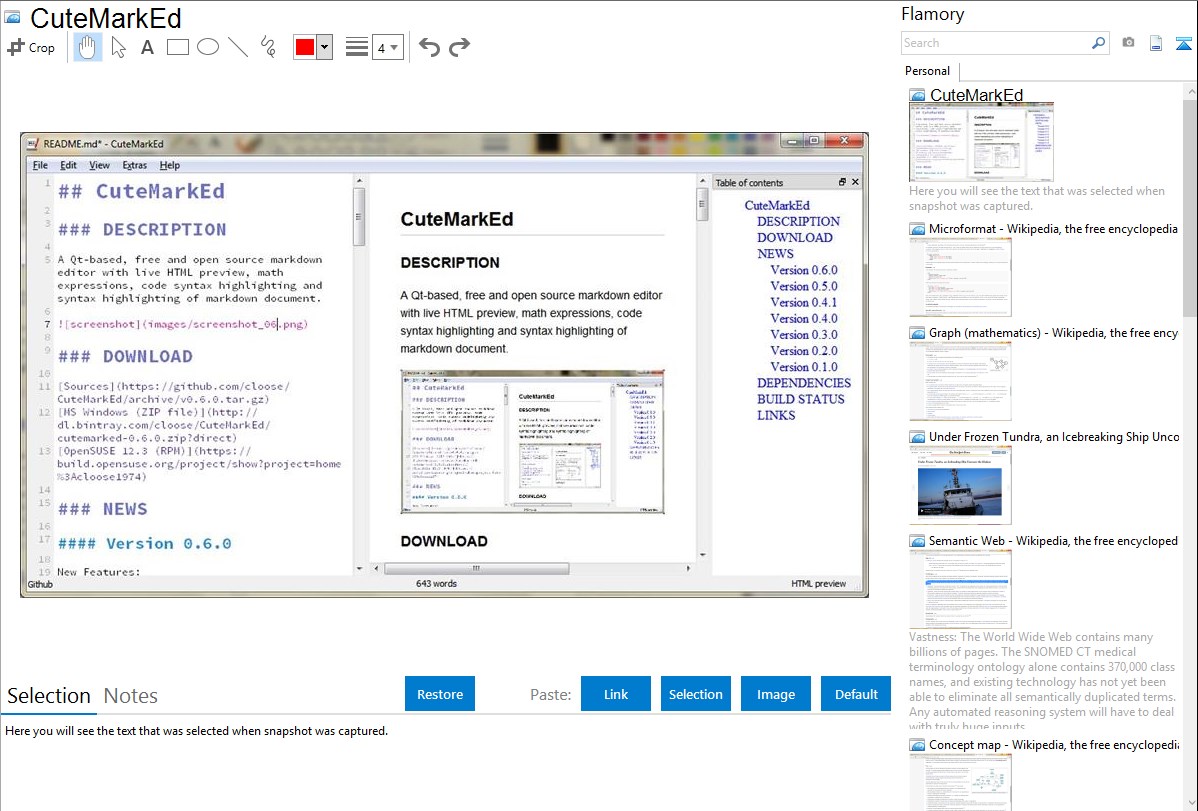Open the Microformat Wikipedia snapshot thumbnail
This screenshot has height=811, width=1198.
click(960, 277)
